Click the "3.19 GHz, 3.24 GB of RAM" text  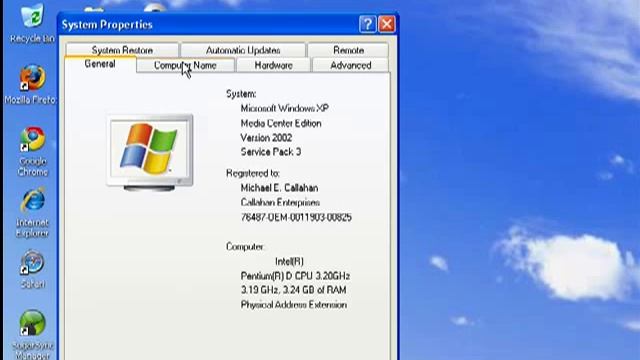293,290
